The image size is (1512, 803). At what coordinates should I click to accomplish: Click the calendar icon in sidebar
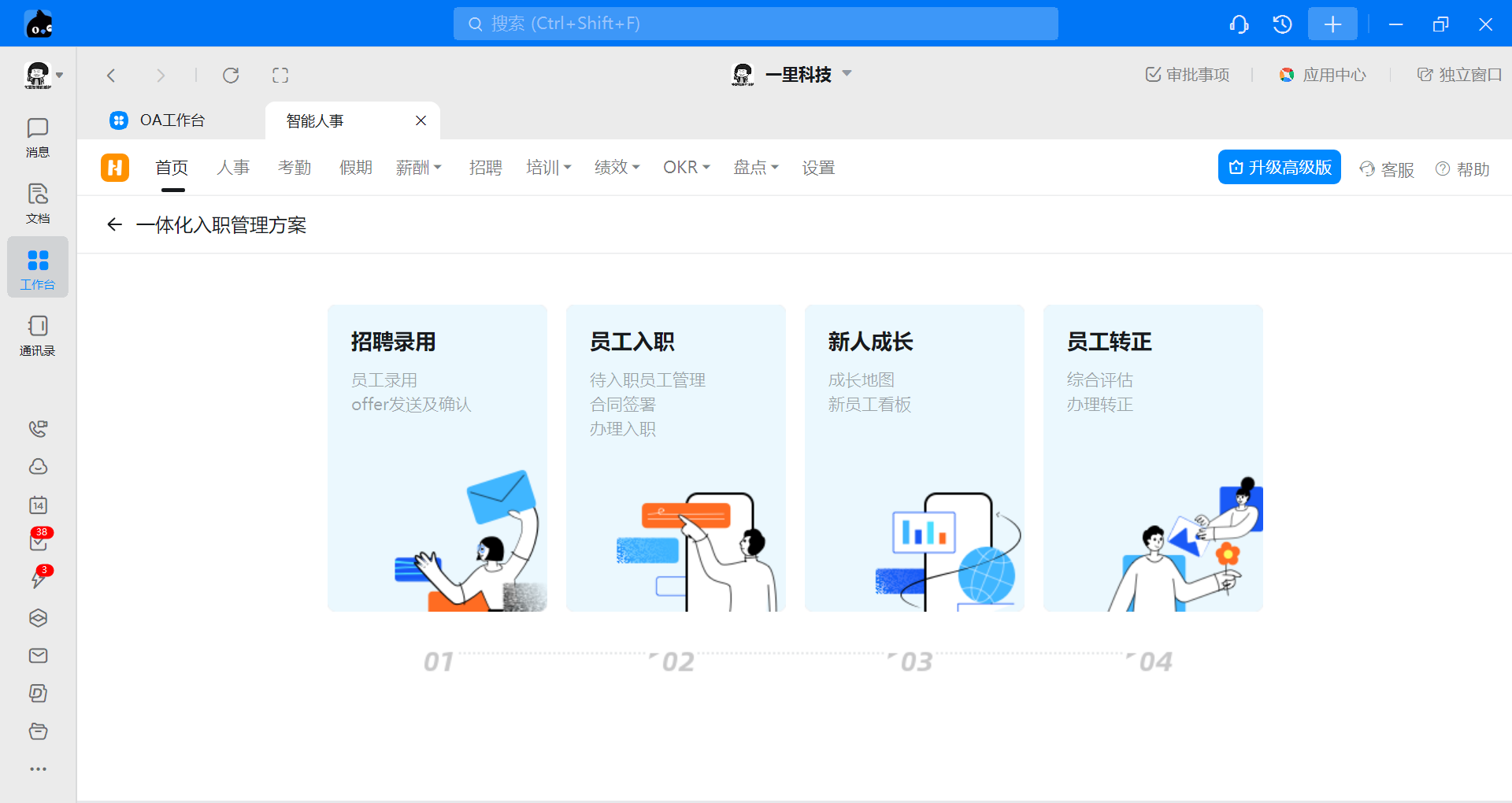pos(38,505)
